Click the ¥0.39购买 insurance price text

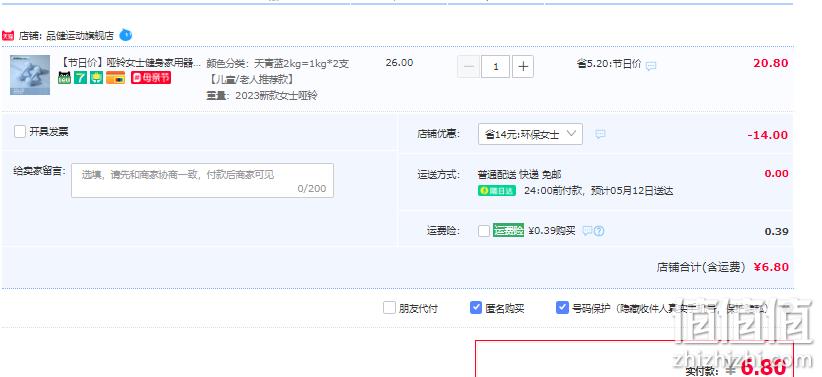pyautogui.click(x=551, y=230)
